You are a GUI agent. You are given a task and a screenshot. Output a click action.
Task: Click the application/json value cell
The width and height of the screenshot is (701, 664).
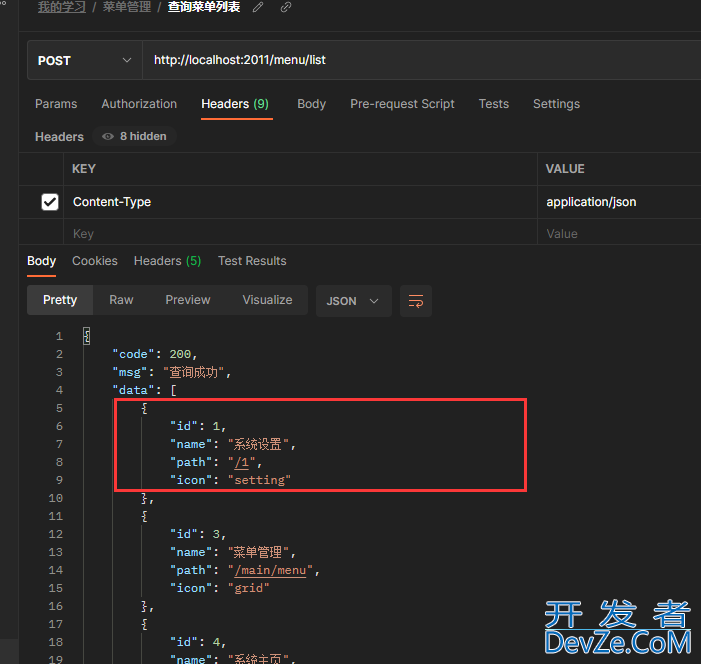click(x=619, y=202)
